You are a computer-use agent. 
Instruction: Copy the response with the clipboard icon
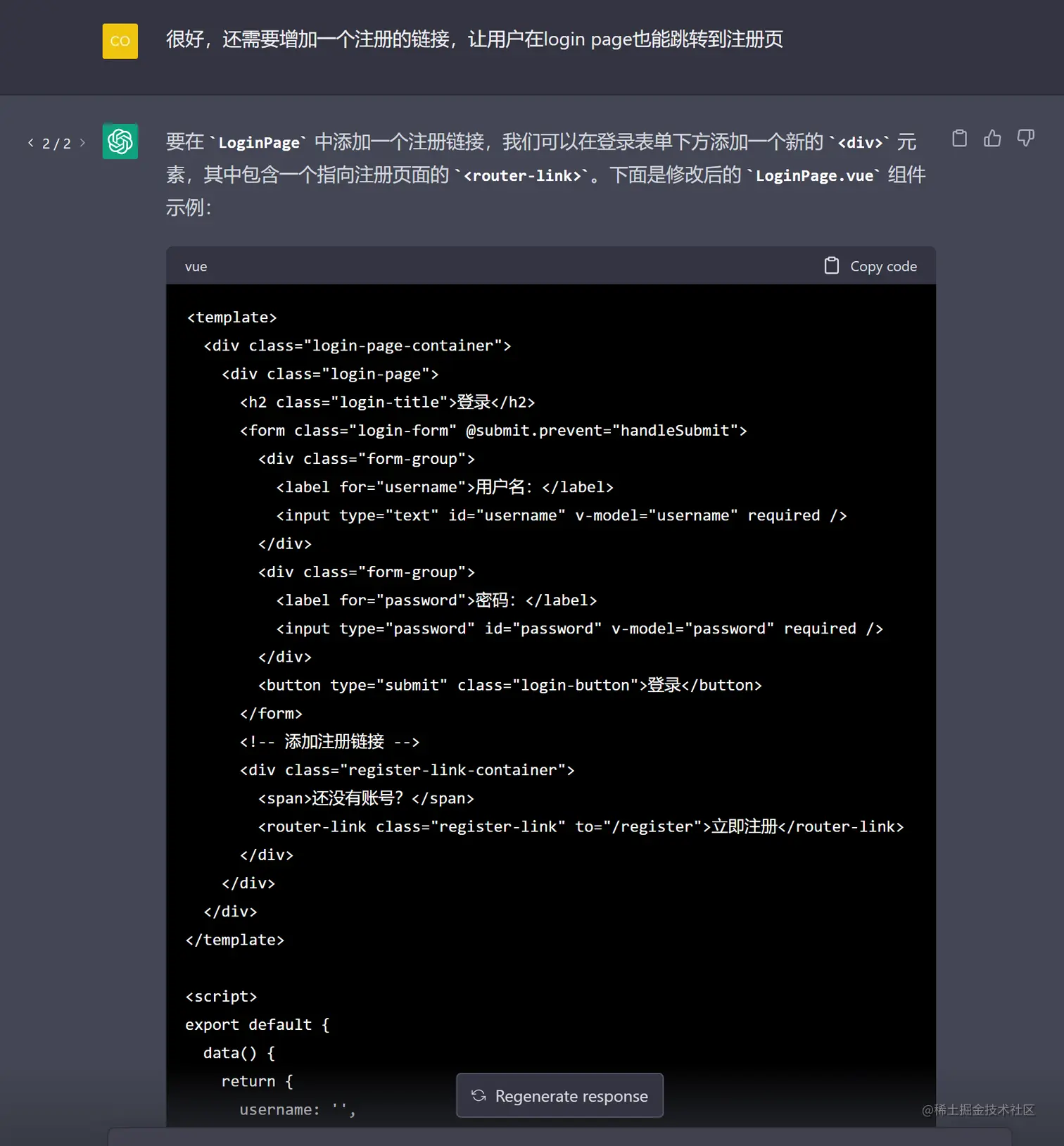click(959, 139)
